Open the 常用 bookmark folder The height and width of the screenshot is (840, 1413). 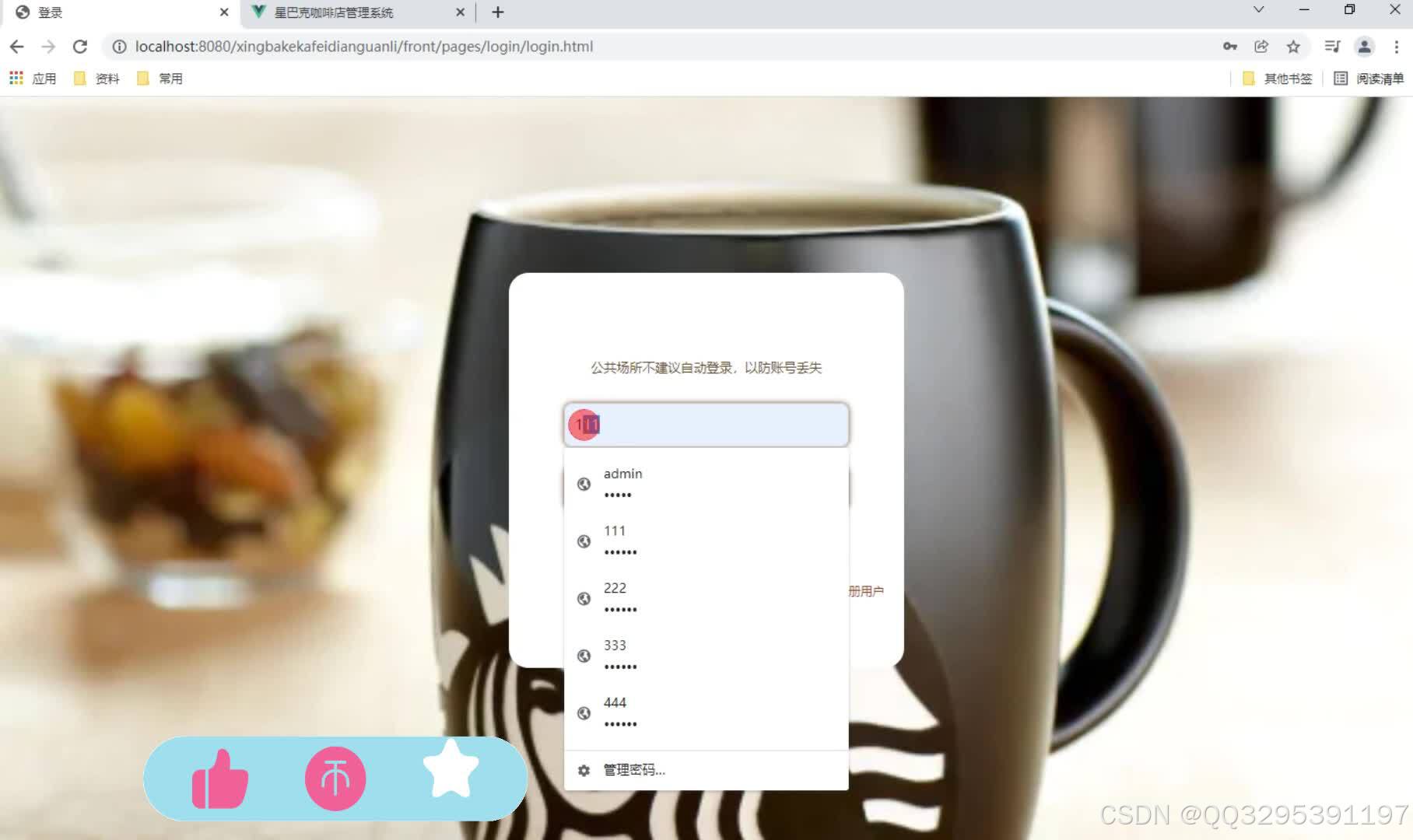click(160, 79)
